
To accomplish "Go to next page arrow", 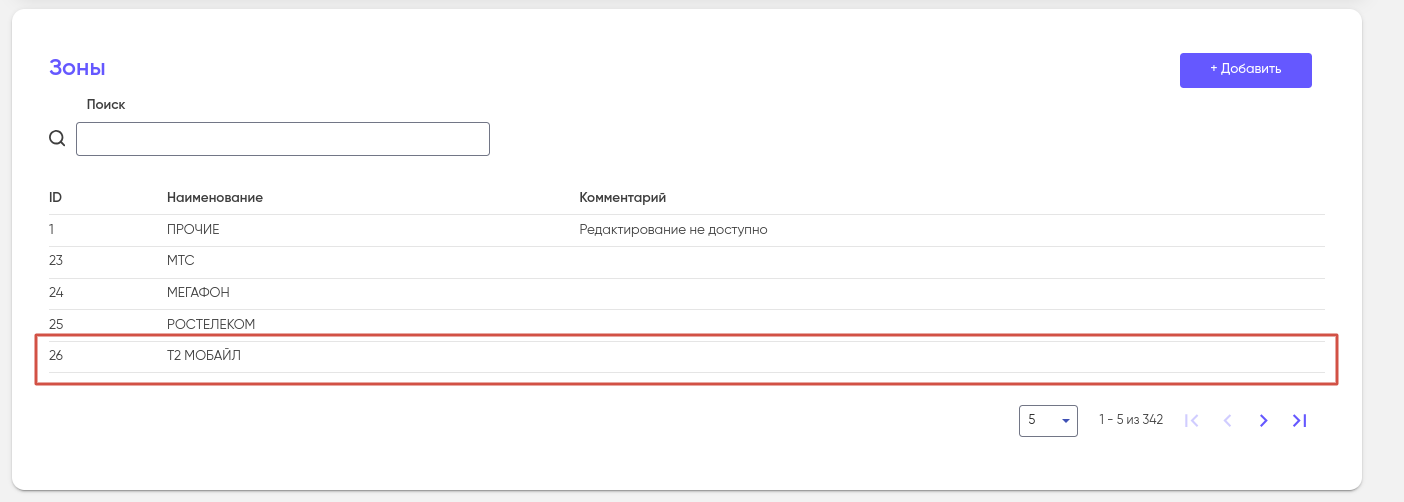I will pyautogui.click(x=1263, y=421).
